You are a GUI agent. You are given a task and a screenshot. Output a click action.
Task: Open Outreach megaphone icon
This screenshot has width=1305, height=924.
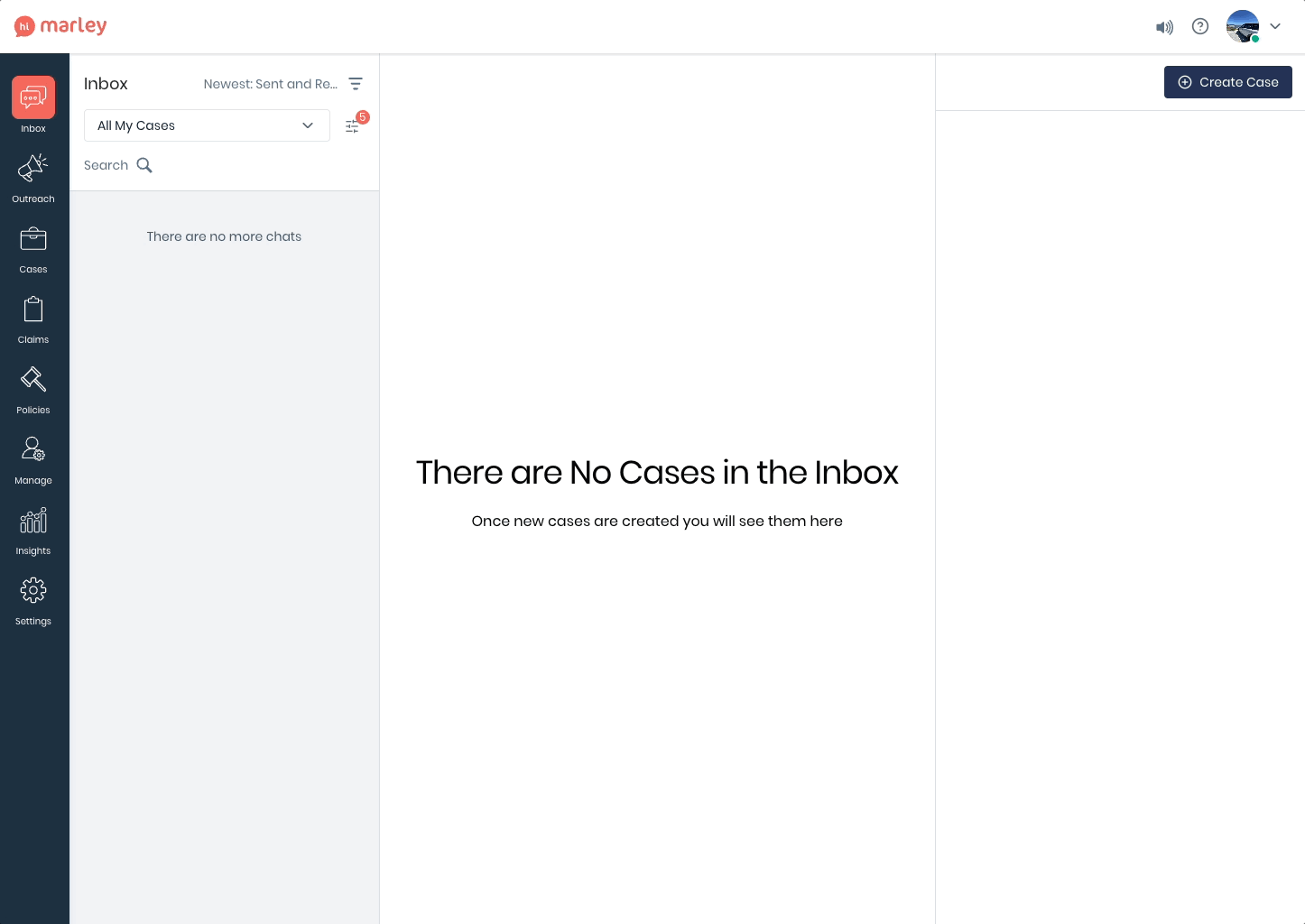(33, 168)
